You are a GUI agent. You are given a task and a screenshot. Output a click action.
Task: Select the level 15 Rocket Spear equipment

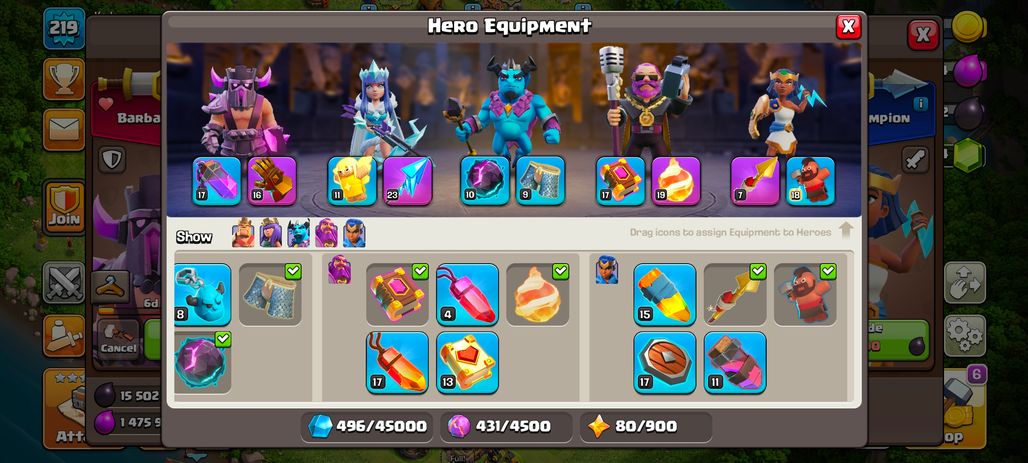pos(665,294)
